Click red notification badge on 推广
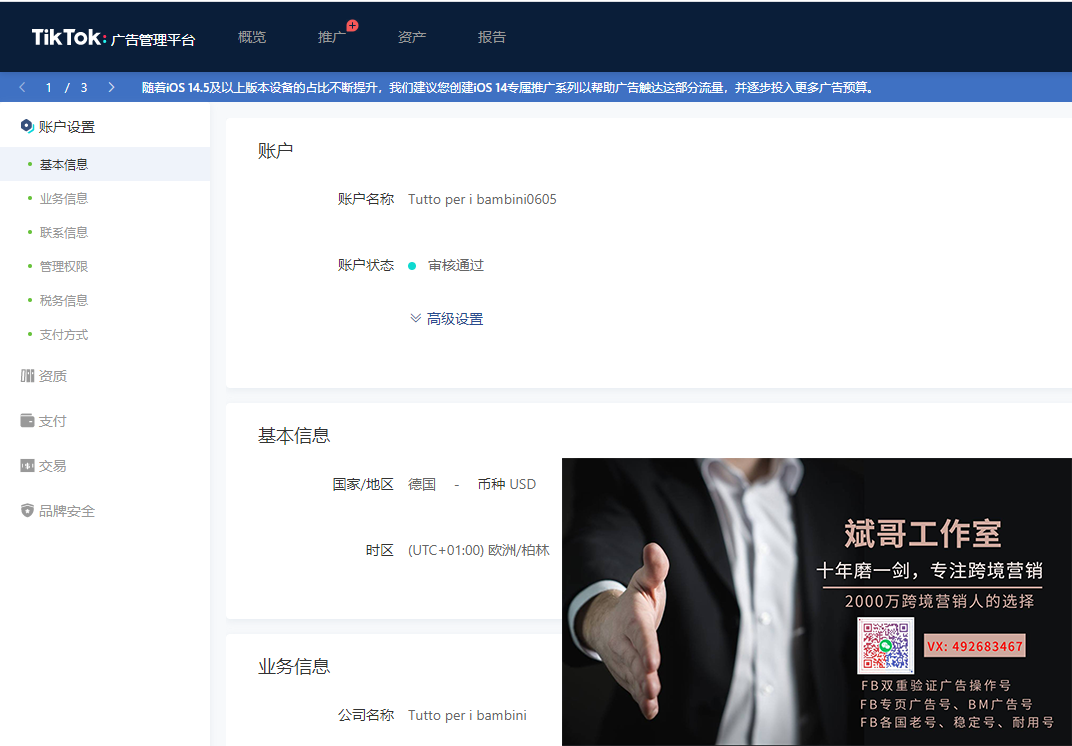 click(352, 26)
